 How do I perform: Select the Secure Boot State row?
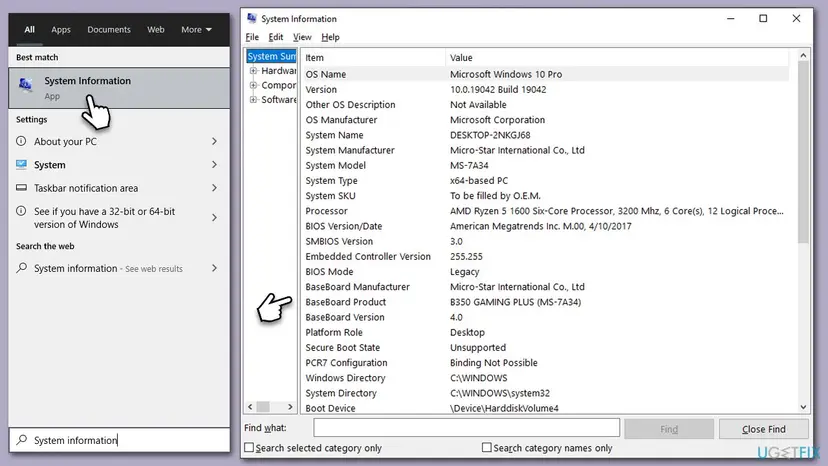pyautogui.click(x=545, y=347)
